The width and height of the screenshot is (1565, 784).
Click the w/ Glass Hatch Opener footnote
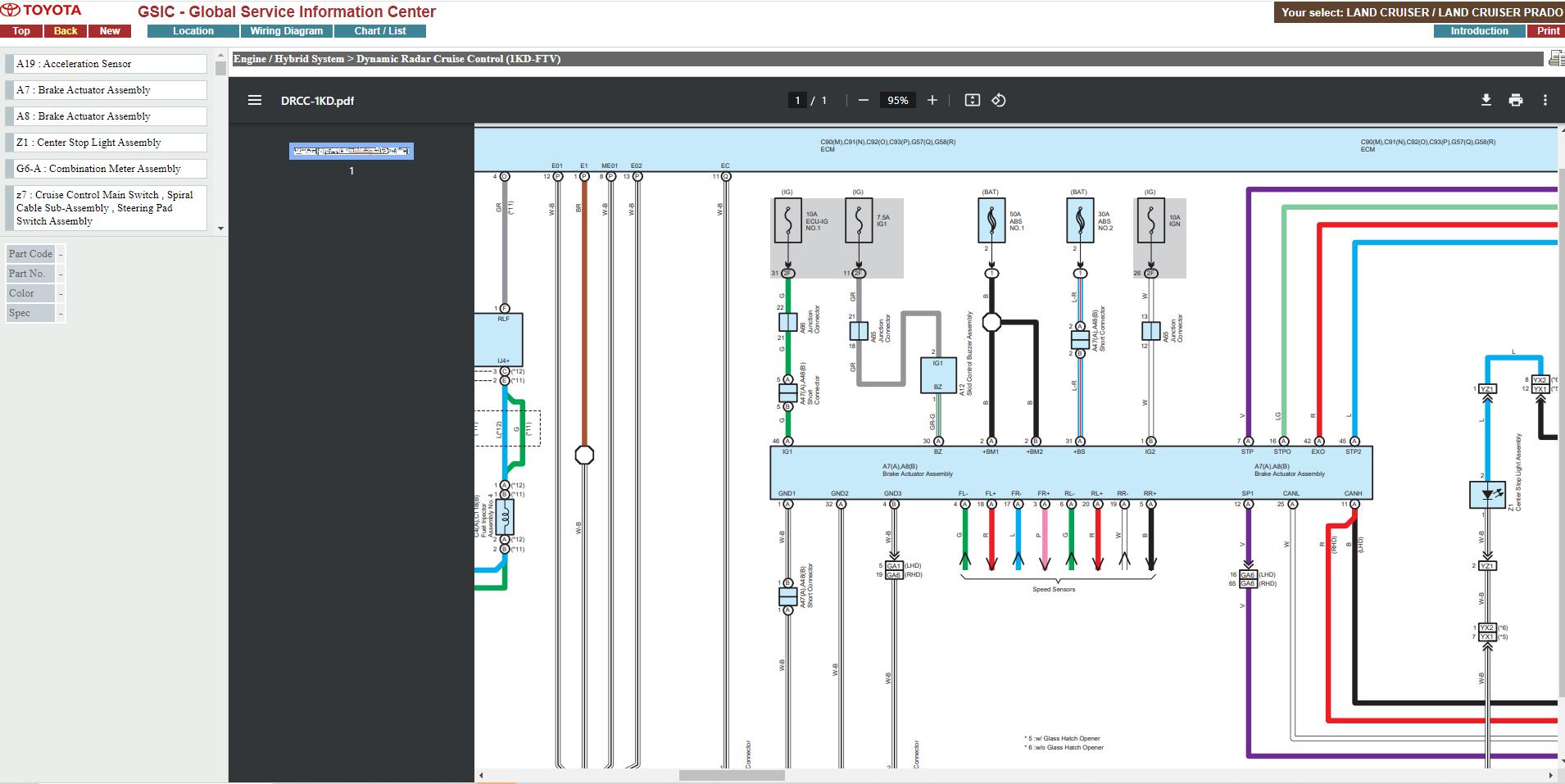[x=1063, y=738]
